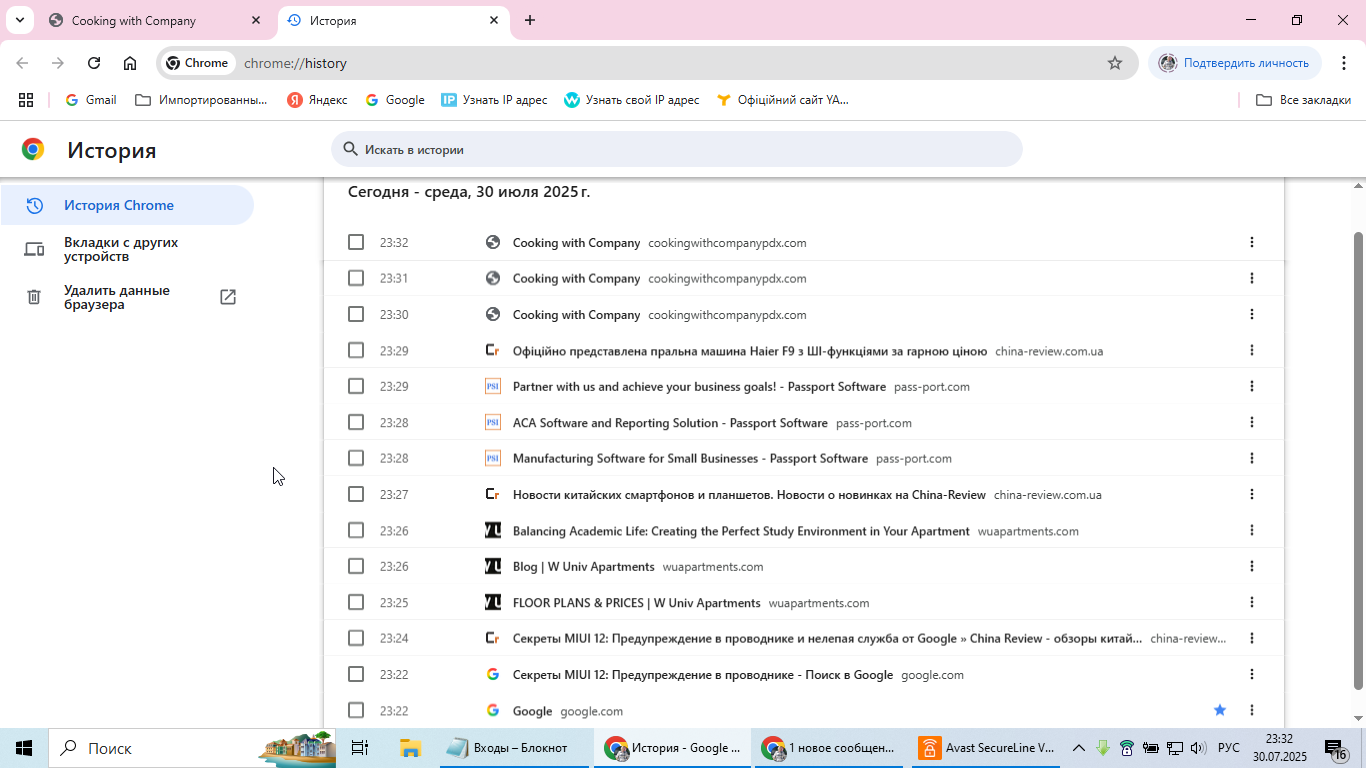Click the Windows search box Поиск

(190, 748)
